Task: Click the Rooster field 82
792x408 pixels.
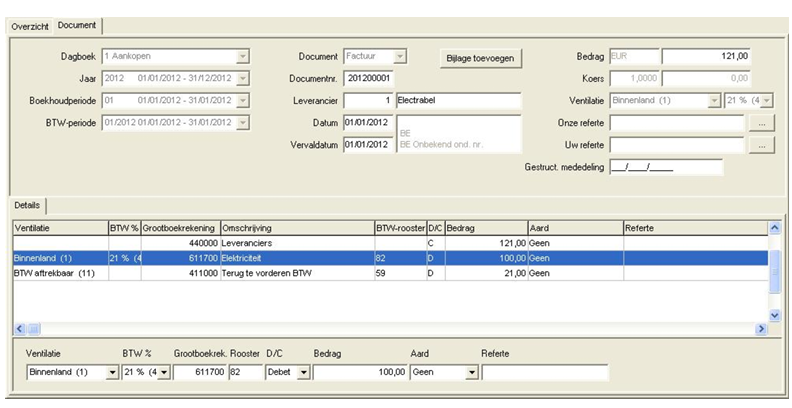Action: pyautogui.click(x=245, y=372)
